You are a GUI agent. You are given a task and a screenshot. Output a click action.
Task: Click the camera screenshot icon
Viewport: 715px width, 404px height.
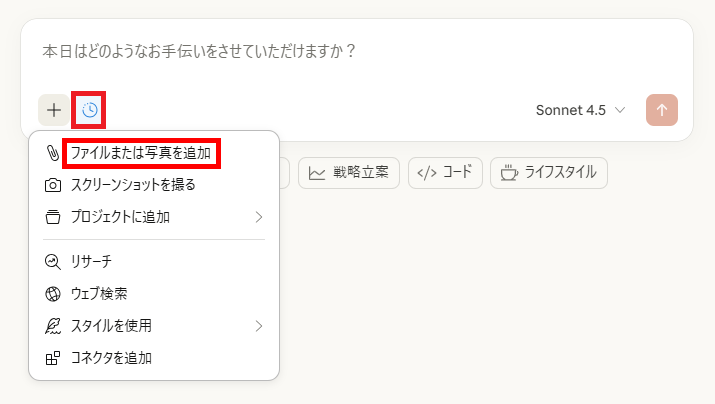53,185
